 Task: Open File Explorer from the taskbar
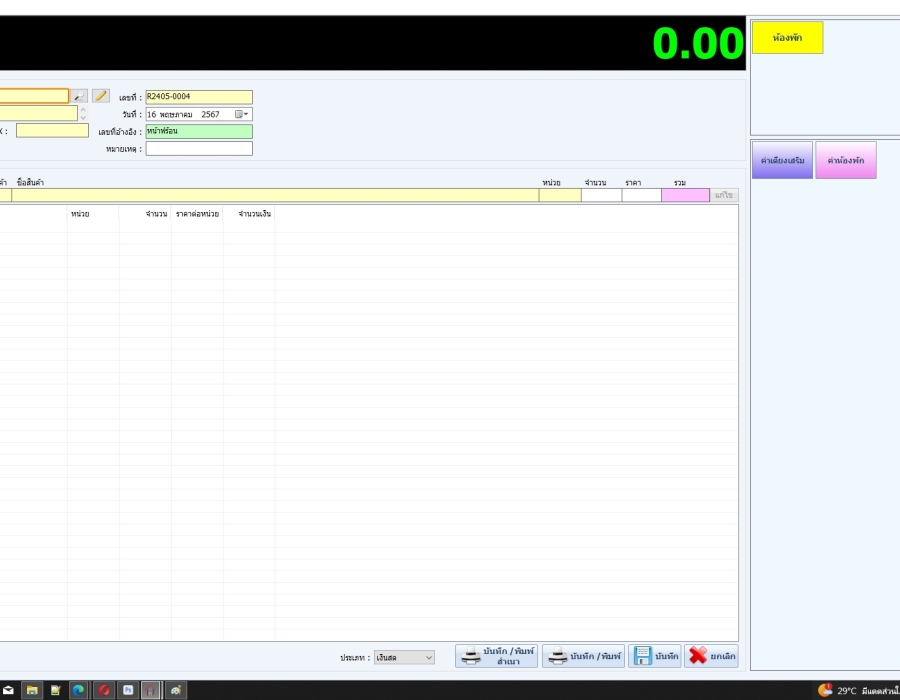coord(32,690)
